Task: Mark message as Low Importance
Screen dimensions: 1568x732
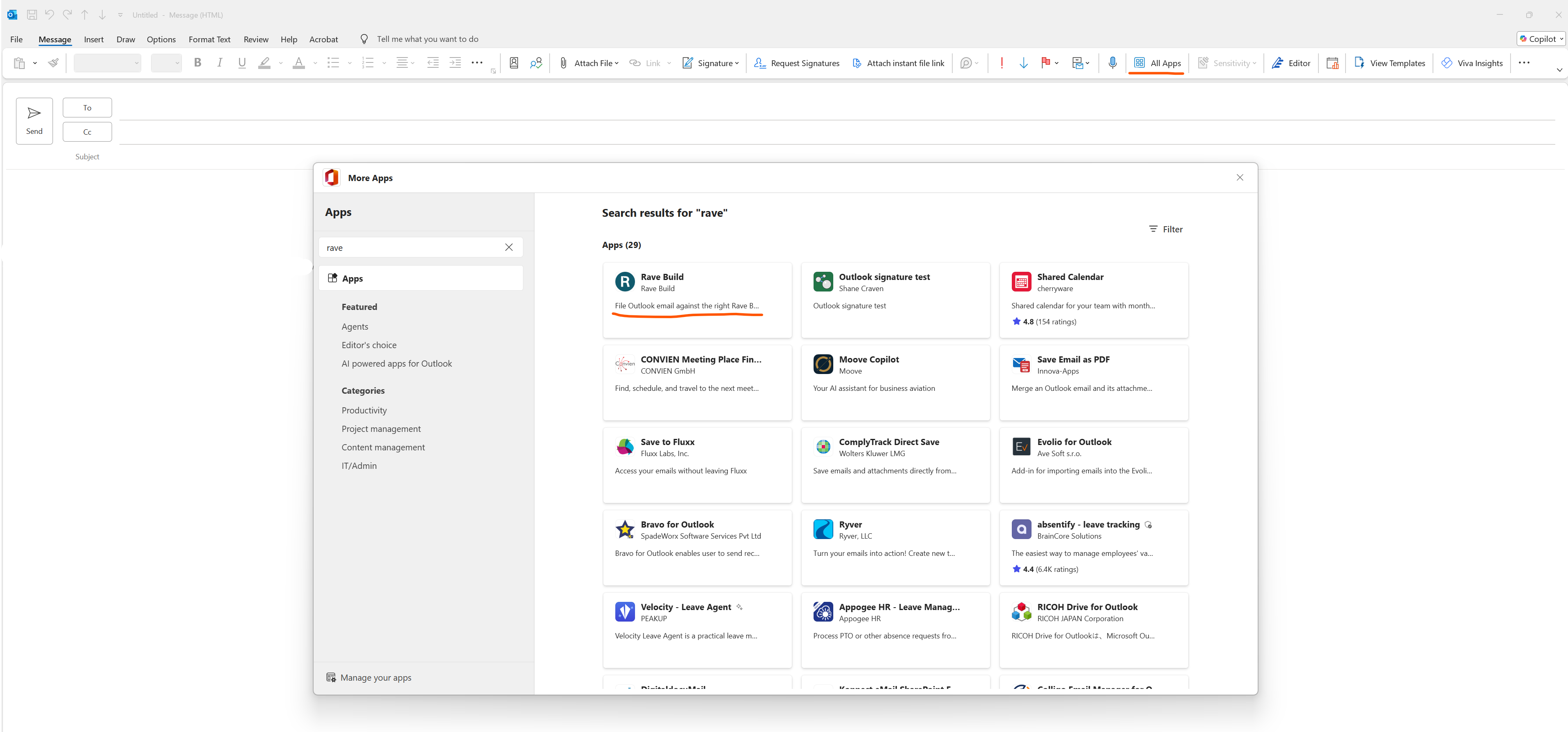Action: [1024, 63]
